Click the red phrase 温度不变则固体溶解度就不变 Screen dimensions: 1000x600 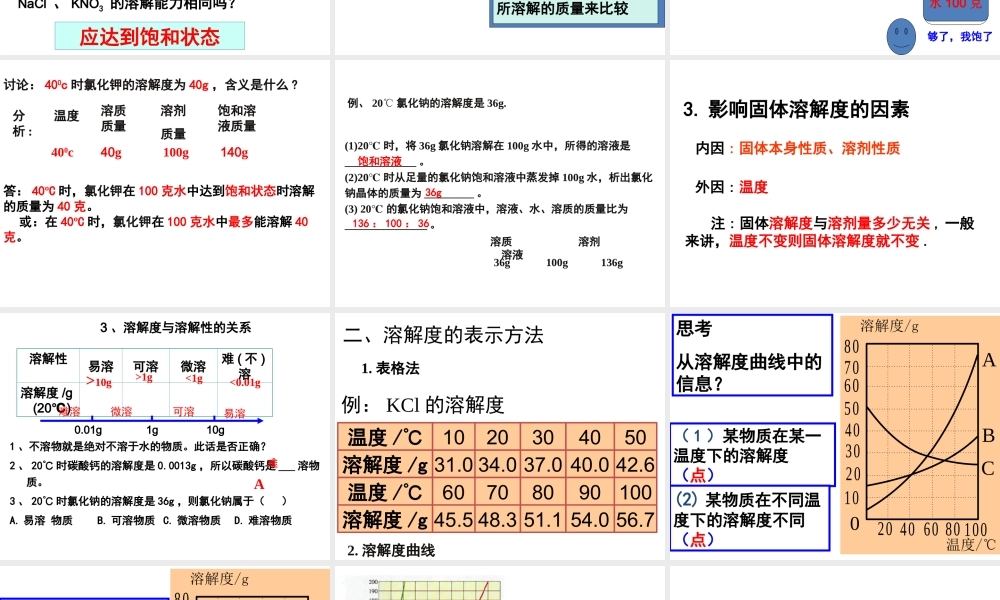click(824, 242)
